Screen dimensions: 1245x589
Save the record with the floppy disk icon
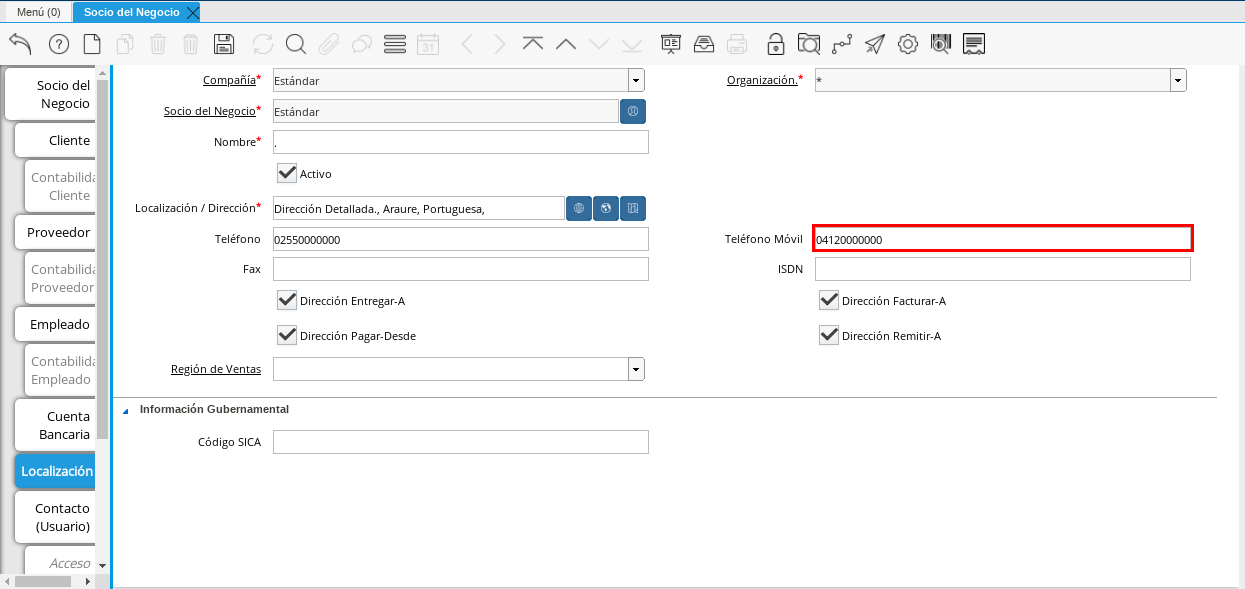[224, 44]
